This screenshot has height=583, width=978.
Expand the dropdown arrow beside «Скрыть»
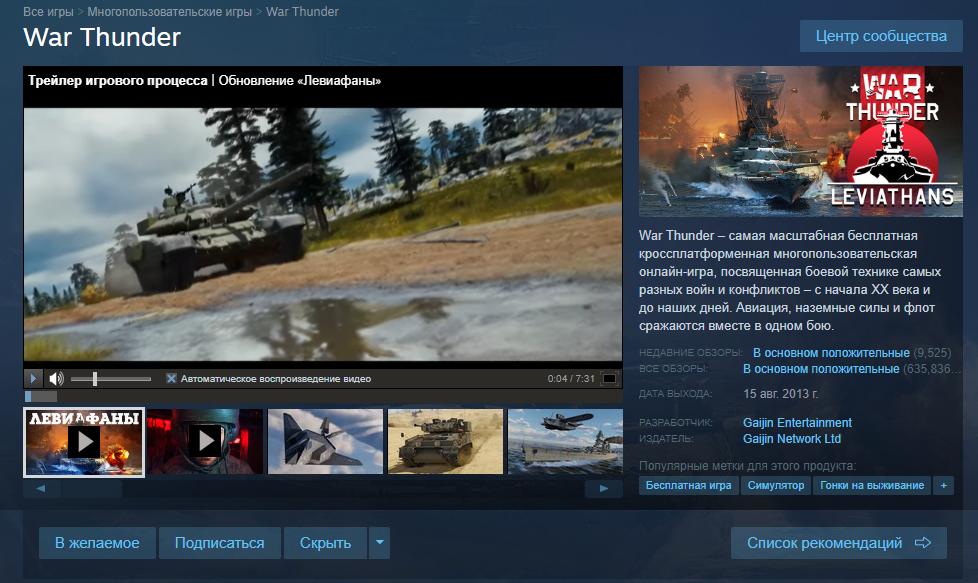coord(379,543)
